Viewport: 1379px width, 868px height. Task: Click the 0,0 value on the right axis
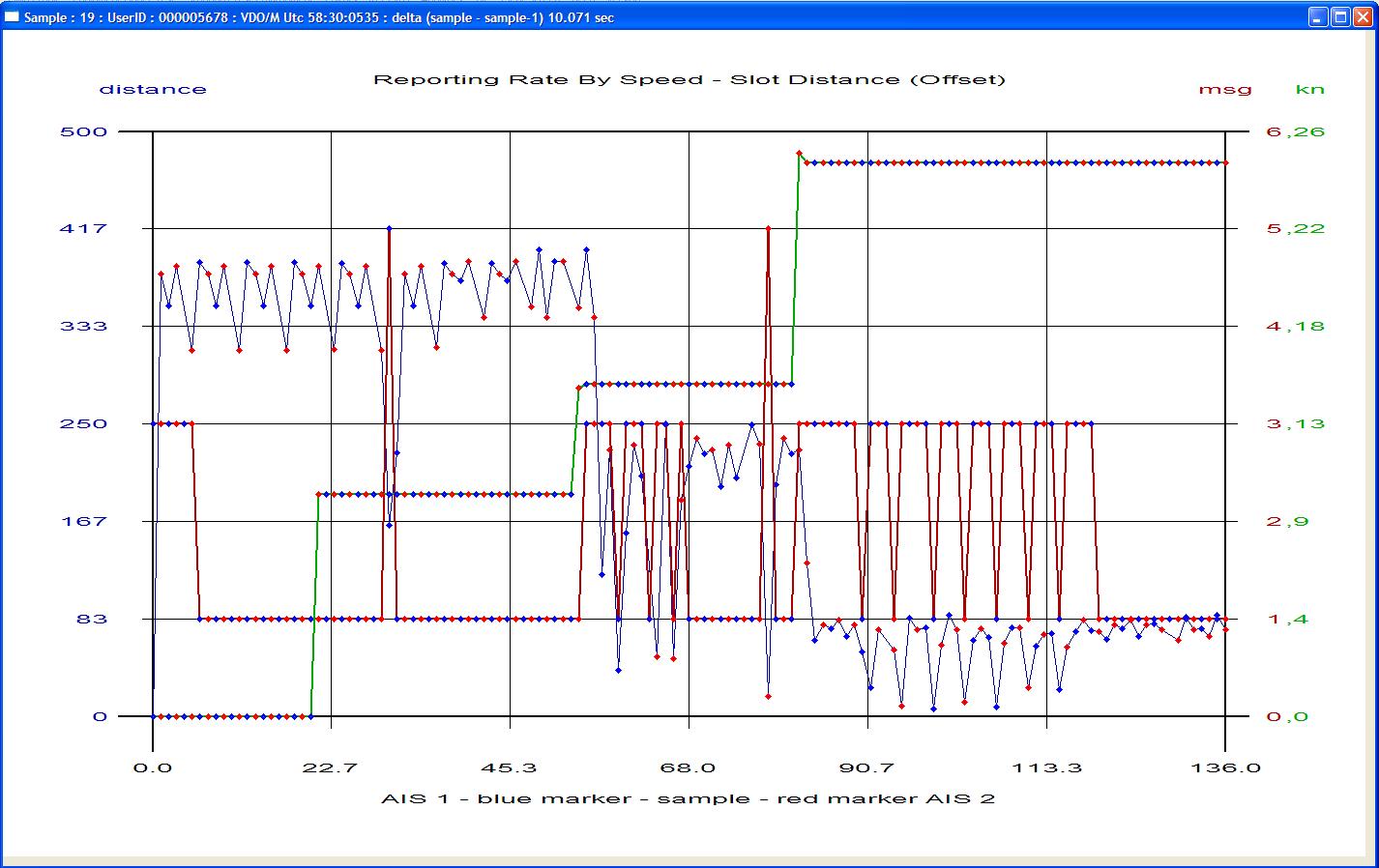click(x=1287, y=716)
